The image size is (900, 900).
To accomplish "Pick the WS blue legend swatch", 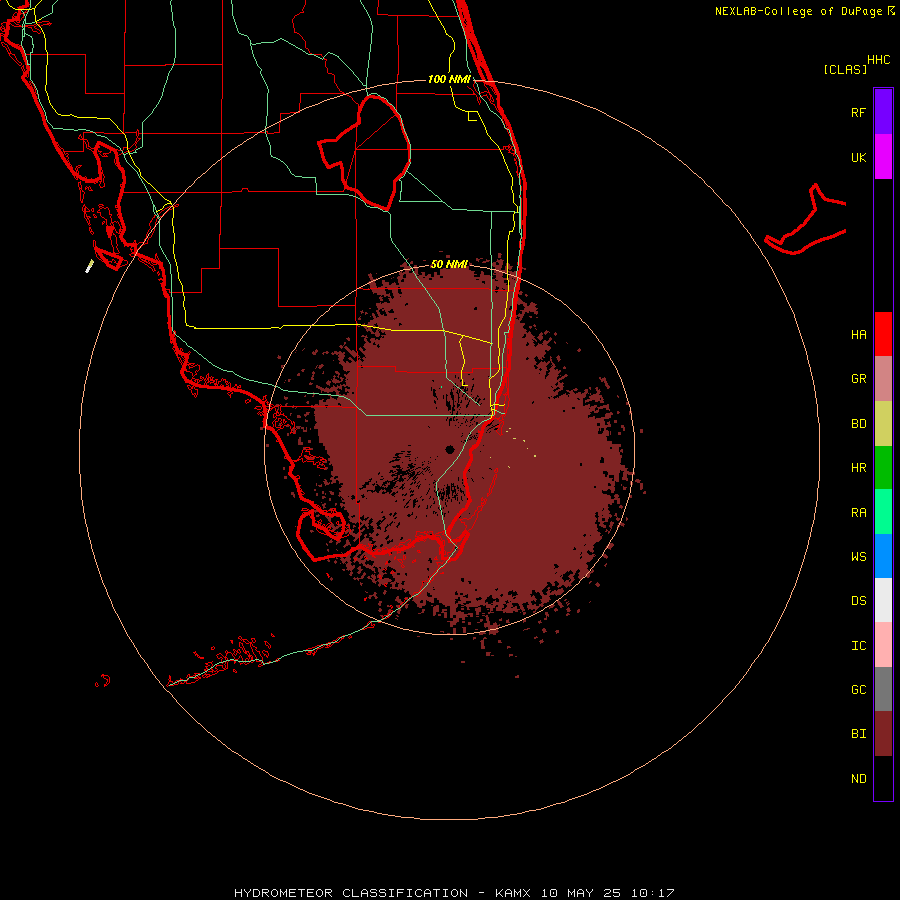I will pos(883,556).
